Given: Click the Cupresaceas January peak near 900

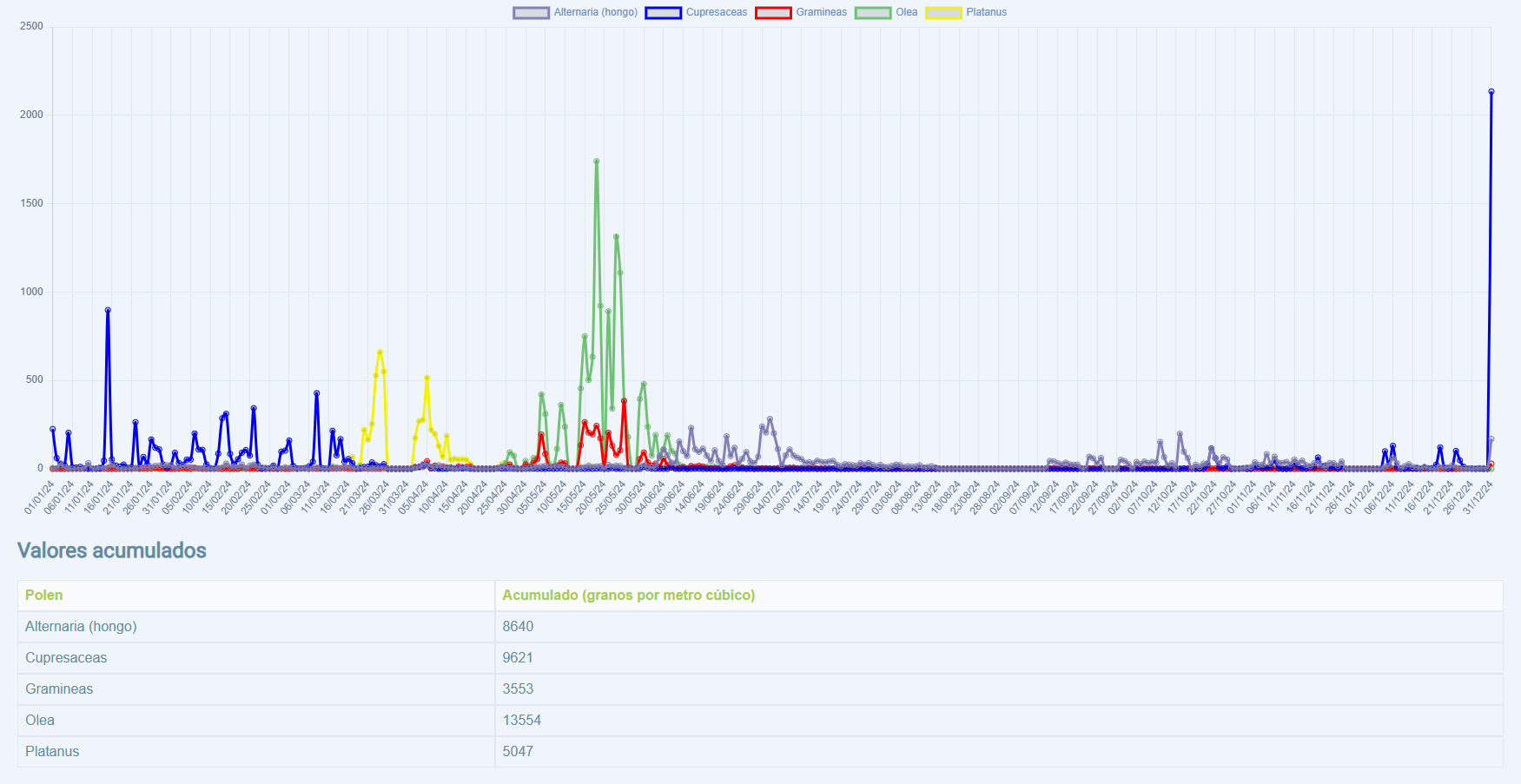Looking at the screenshot, I should [108, 310].
